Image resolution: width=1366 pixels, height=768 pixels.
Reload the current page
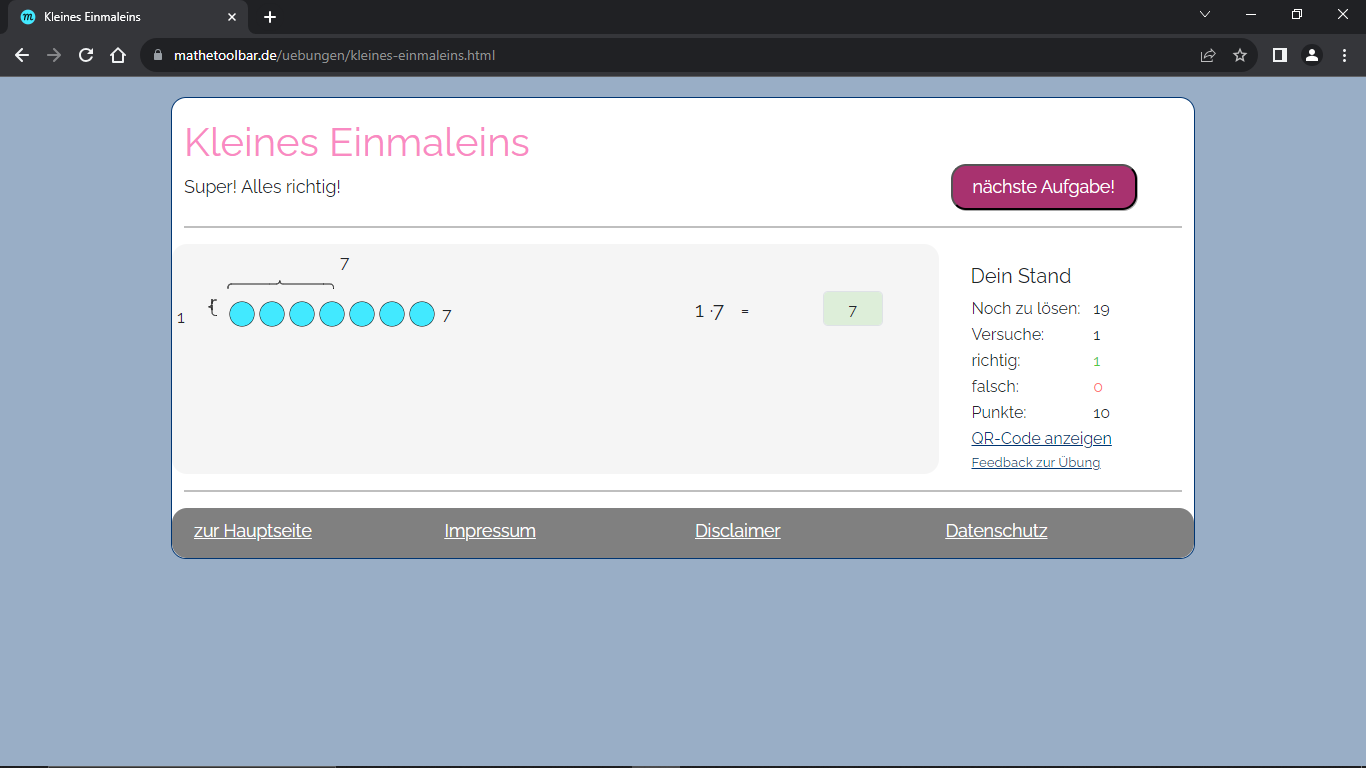pos(86,56)
